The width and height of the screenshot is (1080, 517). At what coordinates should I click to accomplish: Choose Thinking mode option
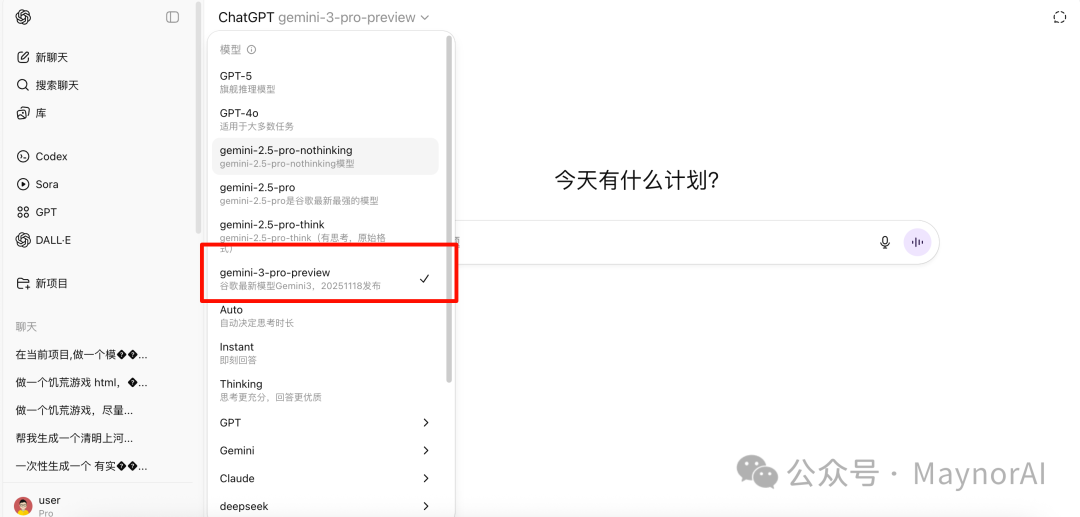[x=325, y=390]
